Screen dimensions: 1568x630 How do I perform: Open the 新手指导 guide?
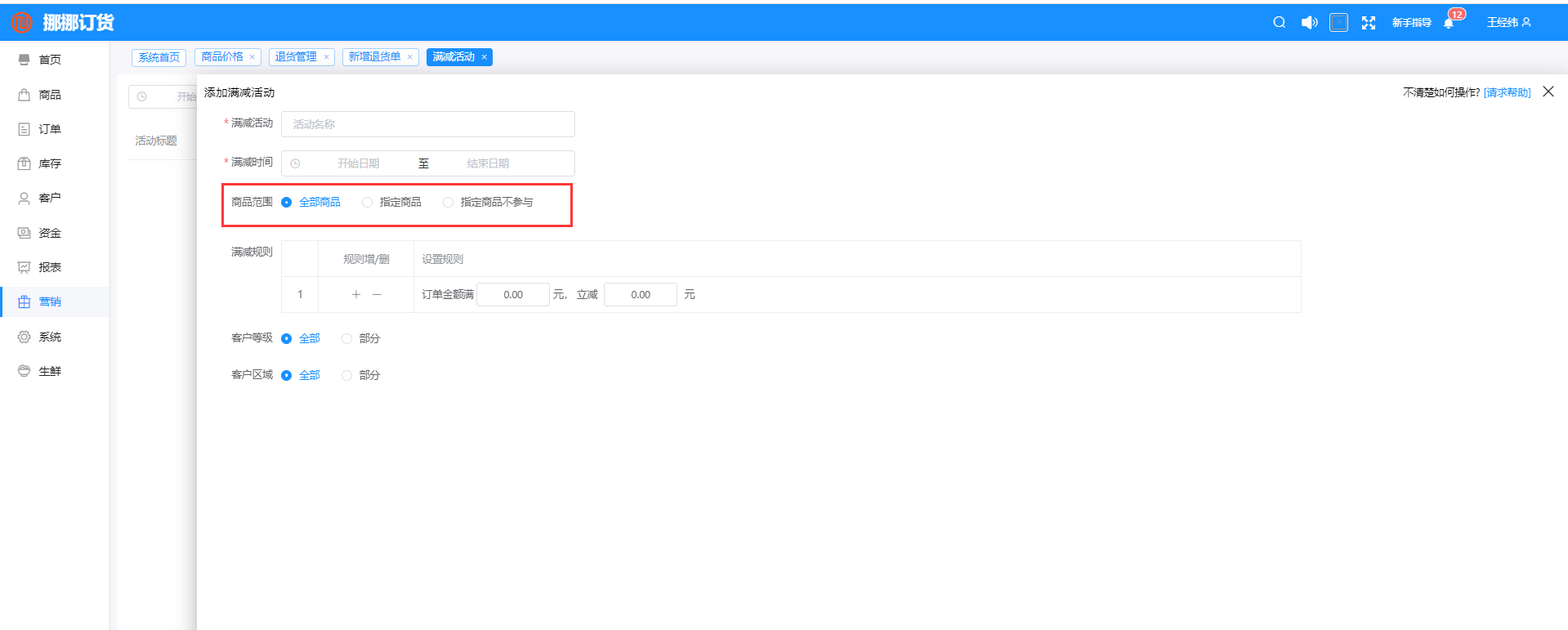(x=1411, y=23)
